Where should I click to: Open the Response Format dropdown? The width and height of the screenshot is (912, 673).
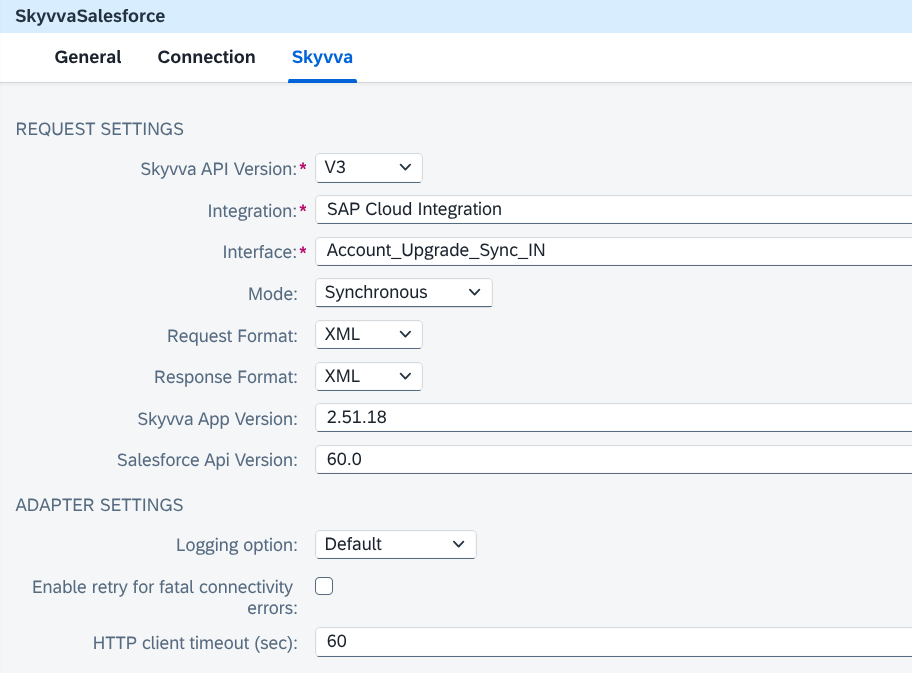pos(369,376)
